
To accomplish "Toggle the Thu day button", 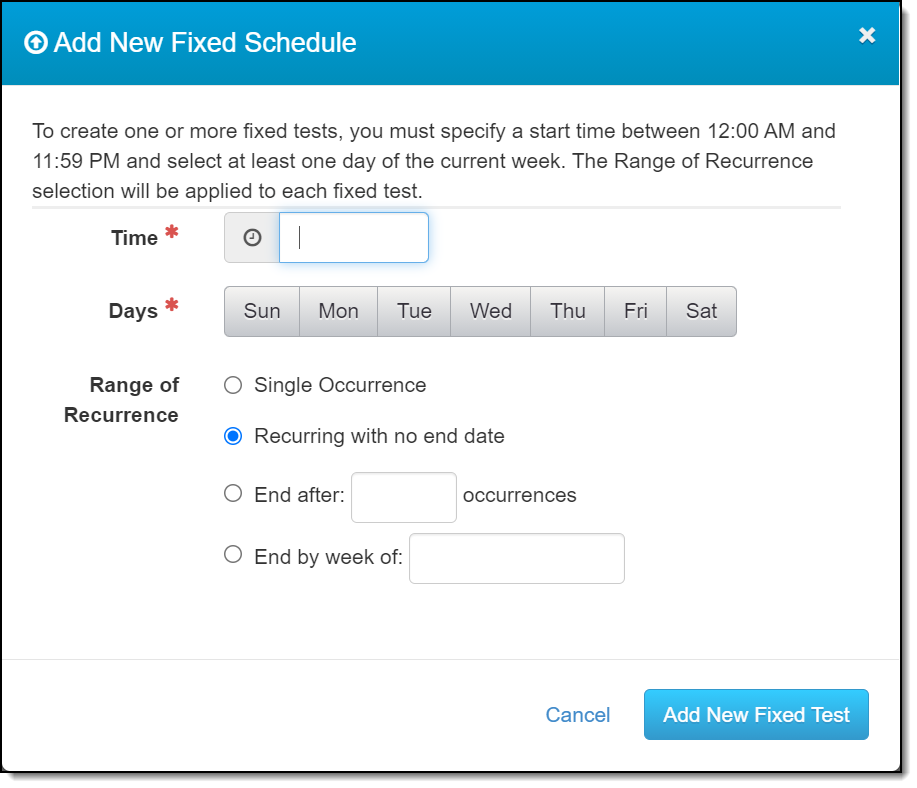I will pos(567,311).
